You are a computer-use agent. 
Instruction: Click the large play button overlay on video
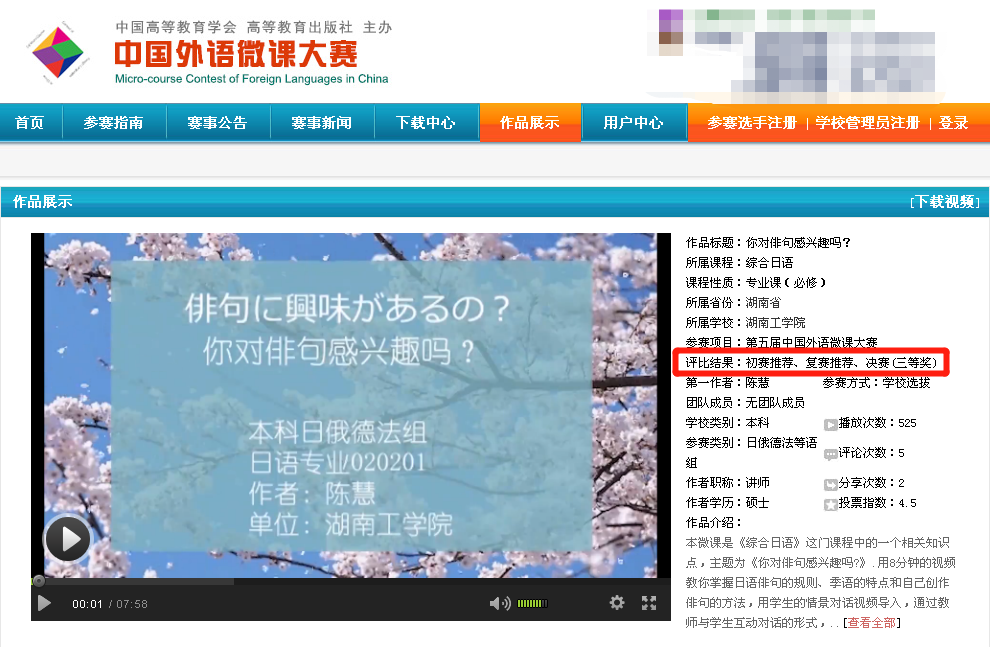point(67,541)
